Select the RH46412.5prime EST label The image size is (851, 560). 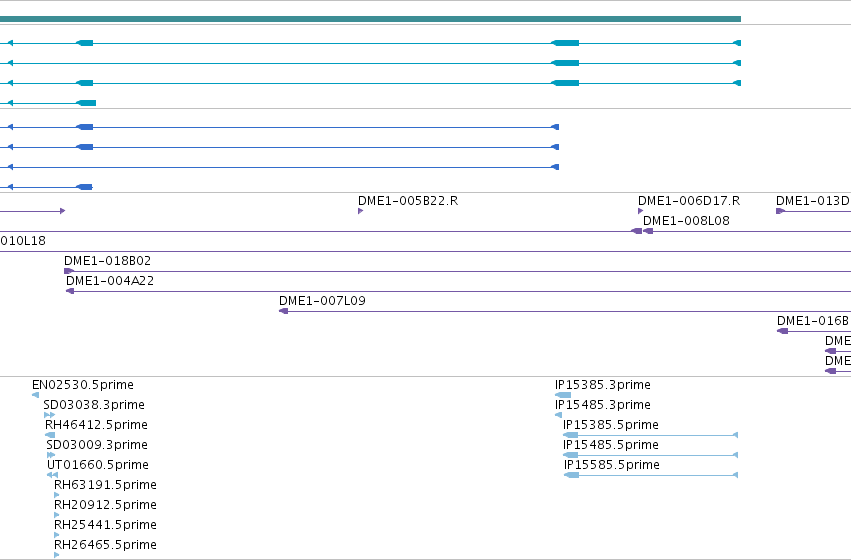(x=96, y=425)
